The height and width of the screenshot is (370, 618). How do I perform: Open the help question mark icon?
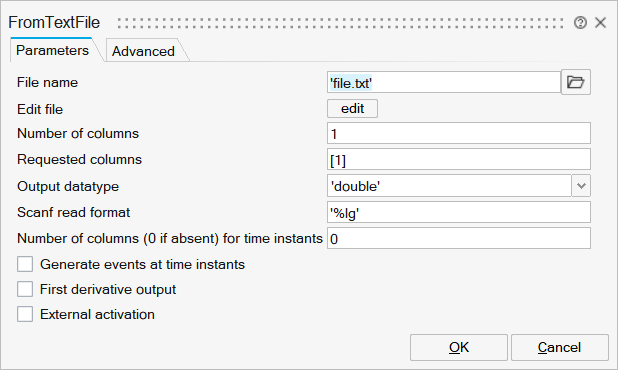(x=580, y=22)
